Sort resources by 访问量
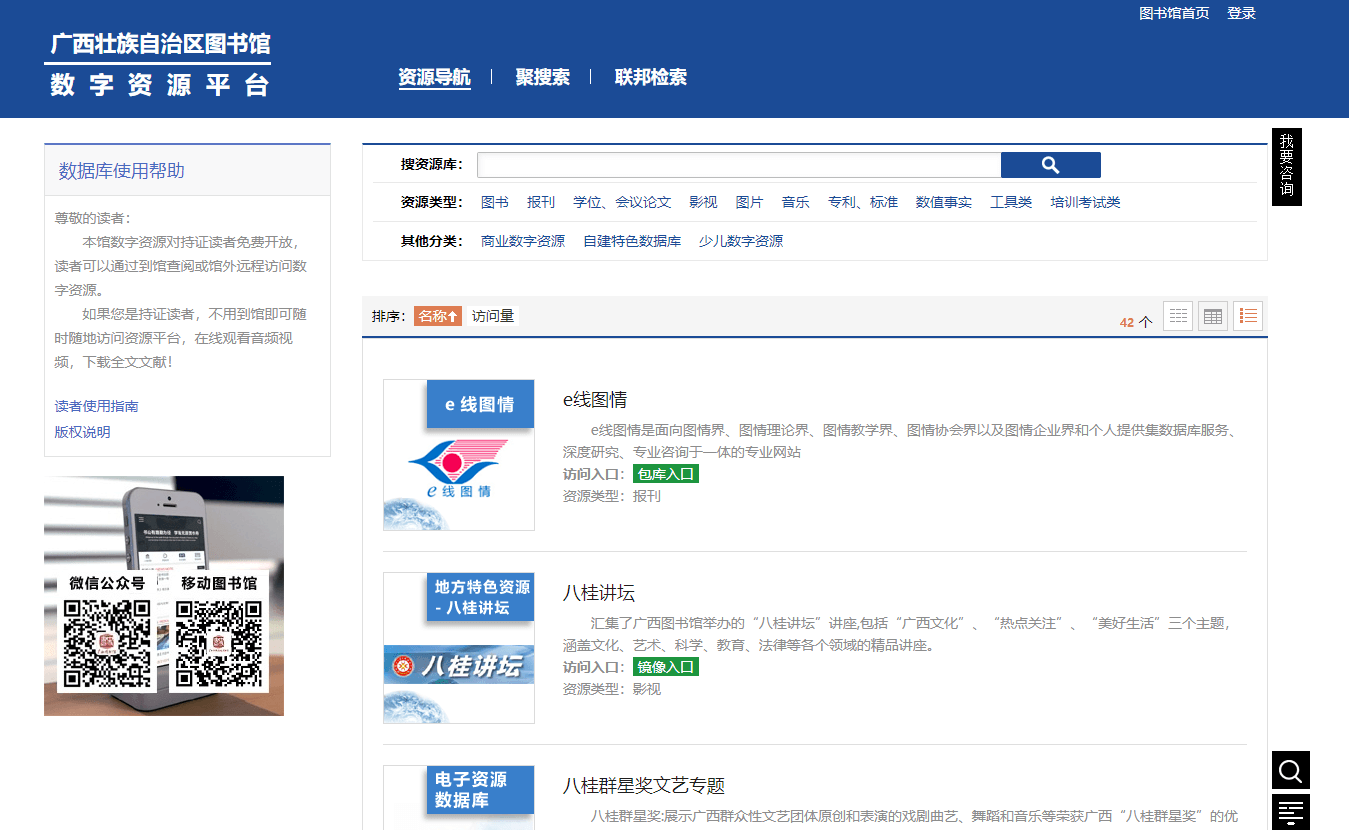The width and height of the screenshot is (1349, 830). point(493,316)
